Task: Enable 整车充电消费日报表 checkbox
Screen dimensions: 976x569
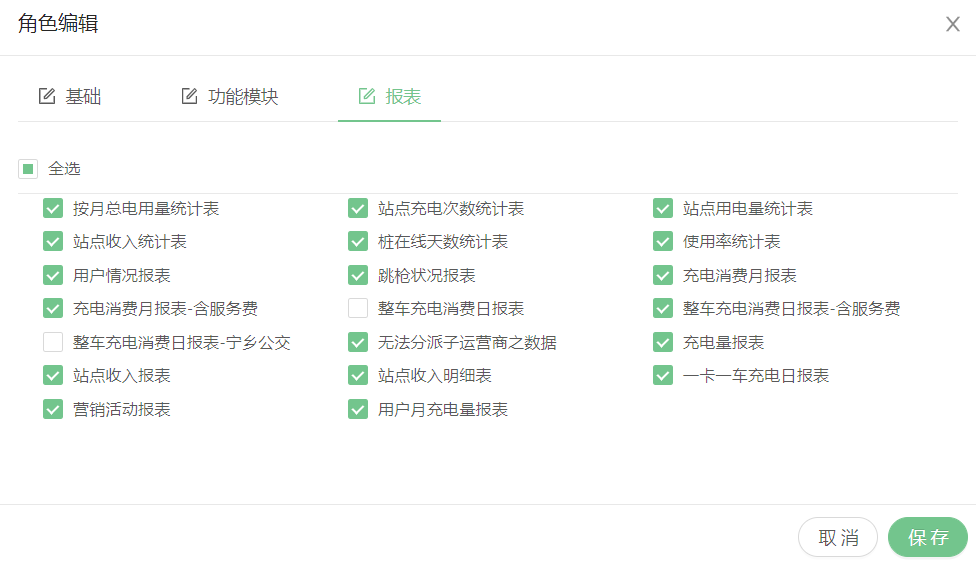Action: pos(358,309)
